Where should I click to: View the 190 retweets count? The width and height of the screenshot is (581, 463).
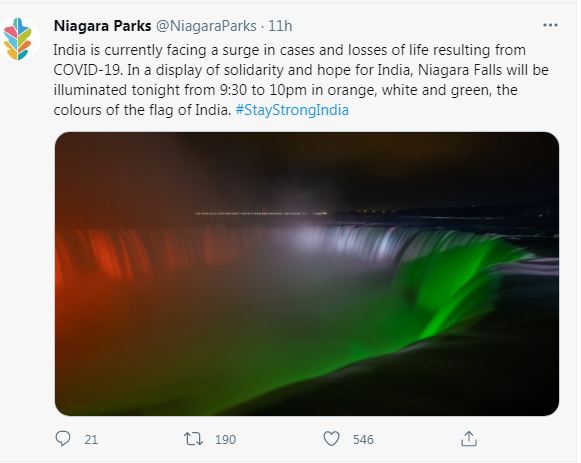coord(225,440)
